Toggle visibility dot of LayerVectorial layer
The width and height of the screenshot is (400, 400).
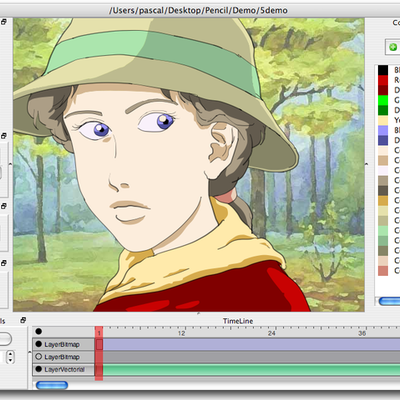click(x=39, y=369)
